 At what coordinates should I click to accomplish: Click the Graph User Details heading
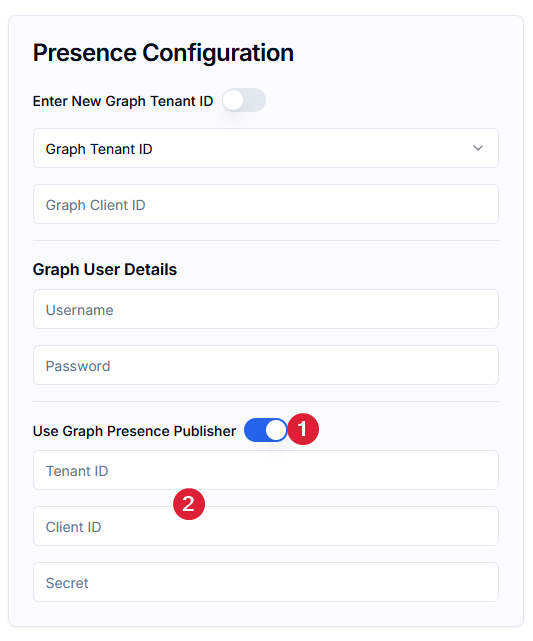coord(105,270)
